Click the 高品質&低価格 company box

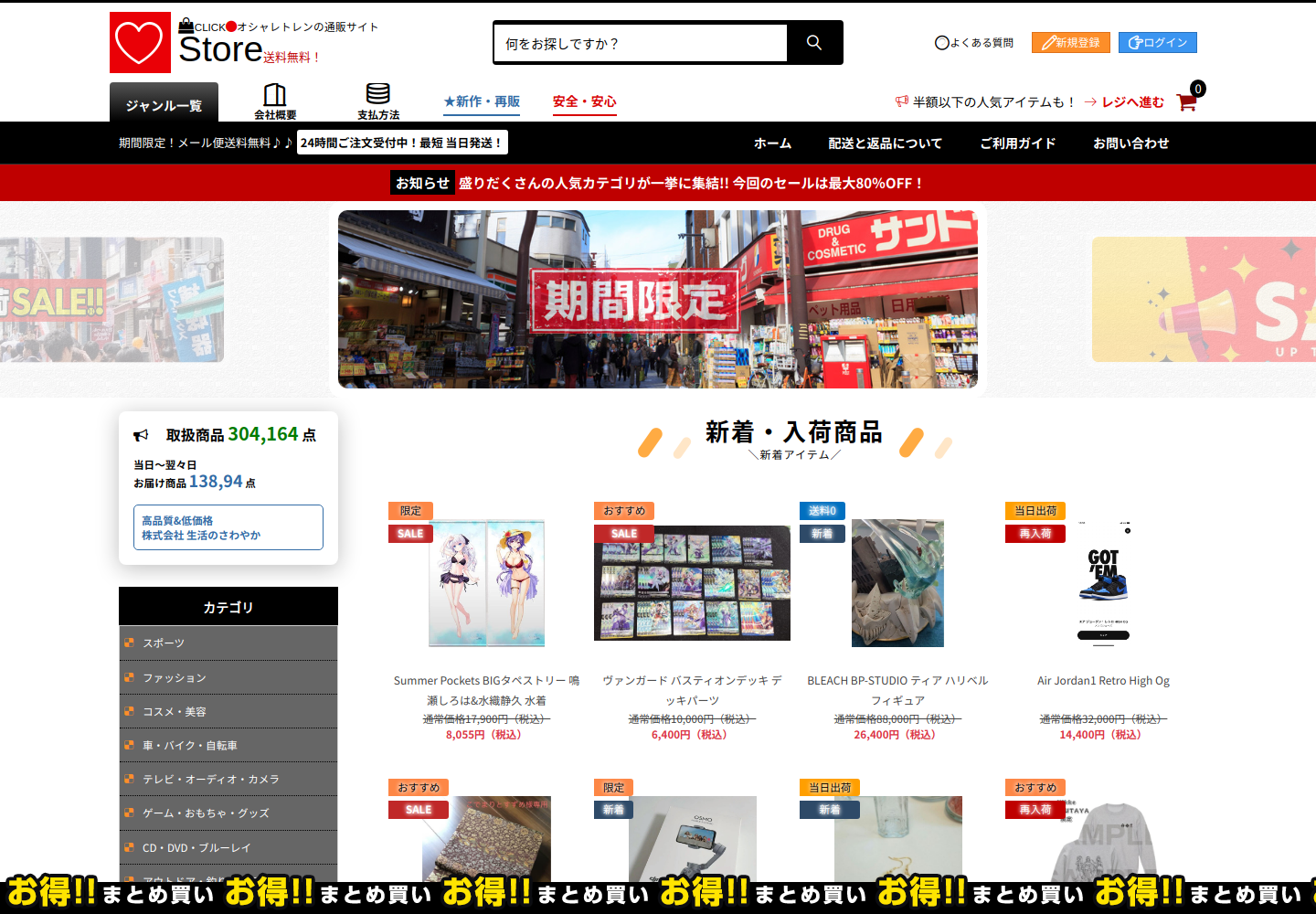[228, 527]
